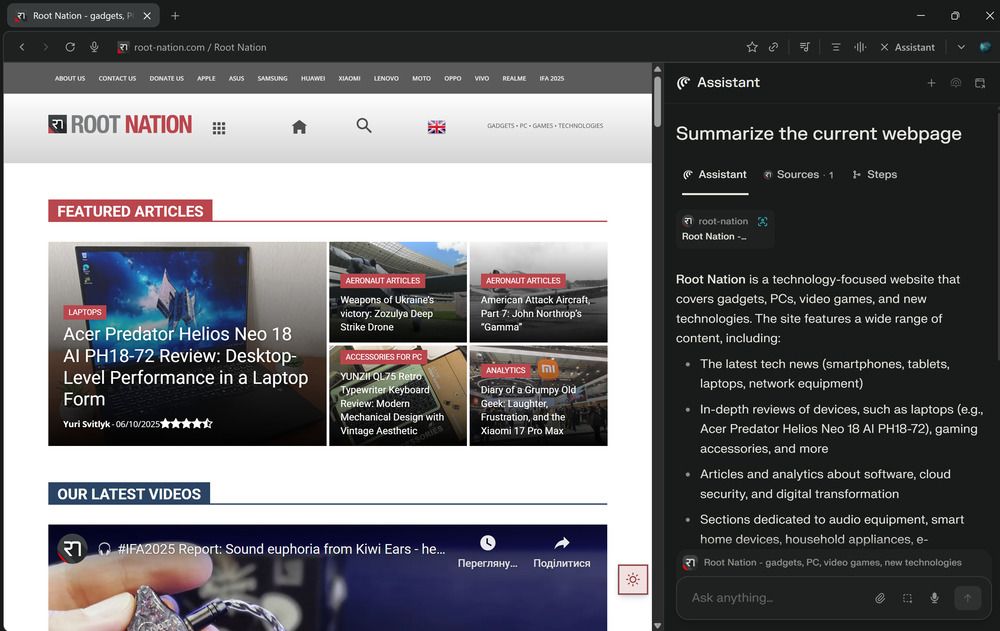The image size is (1000, 631).
Task: Select the Assistant answer tab
Action: coord(714,175)
